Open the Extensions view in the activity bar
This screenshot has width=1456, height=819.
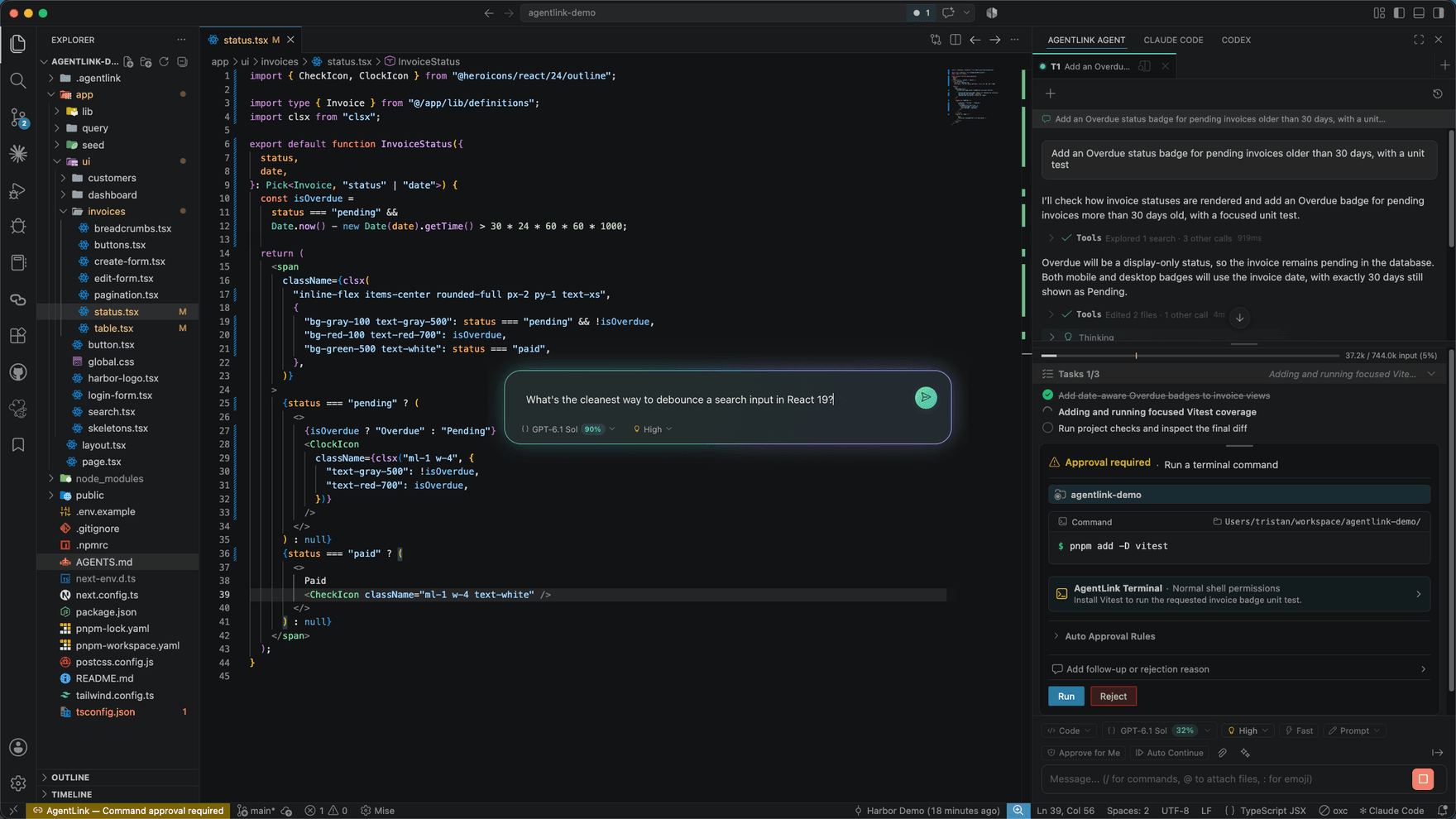tap(18, 336)
